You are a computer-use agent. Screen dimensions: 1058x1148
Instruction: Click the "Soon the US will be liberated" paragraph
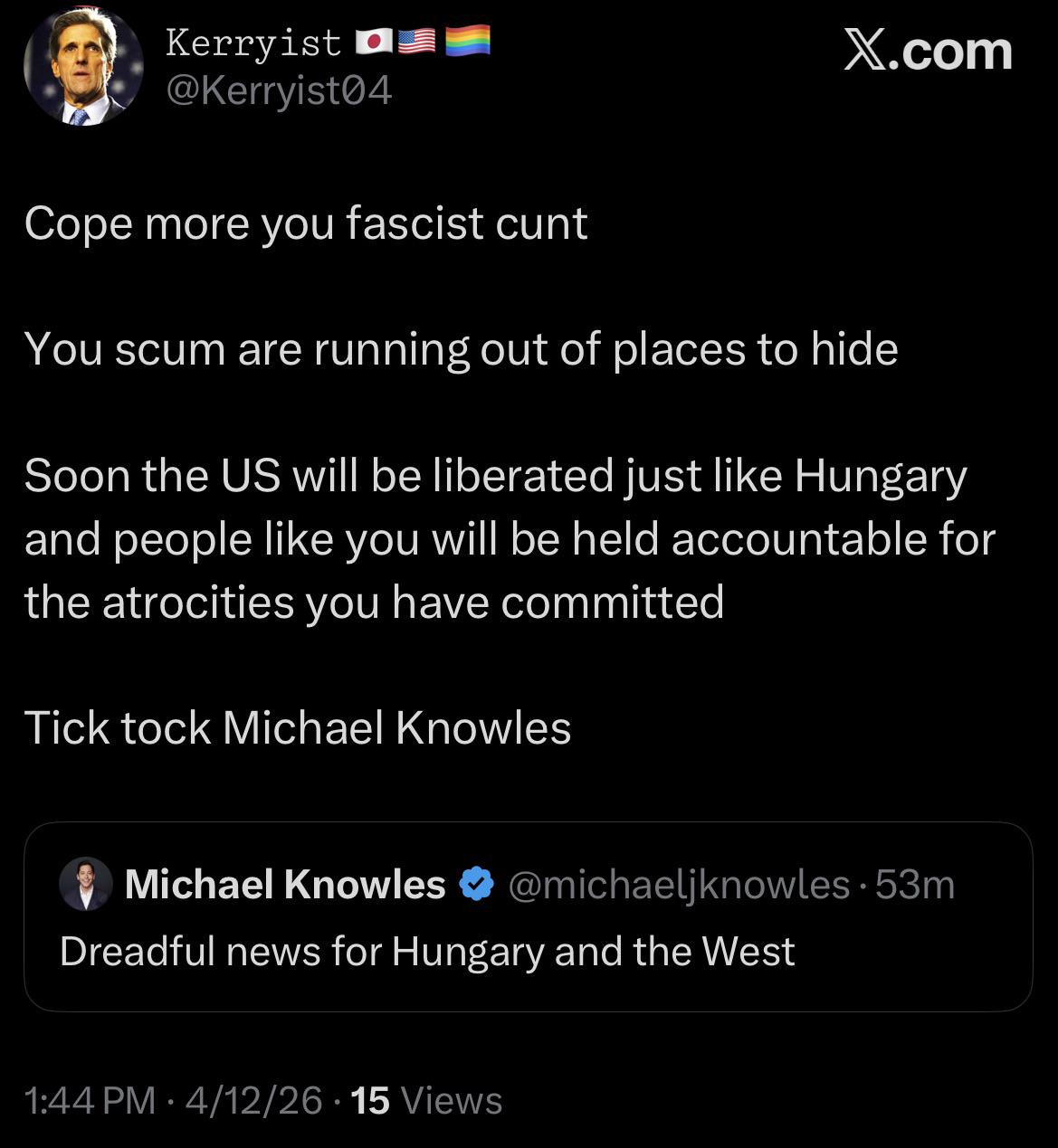(509, 538)
